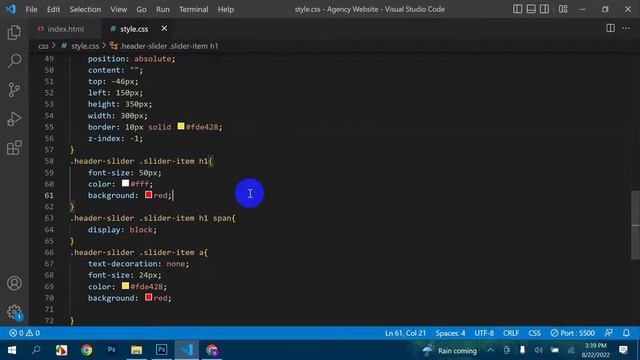Open the Run and Debug view
Screen dimensions: 640x360
[14, 119]
